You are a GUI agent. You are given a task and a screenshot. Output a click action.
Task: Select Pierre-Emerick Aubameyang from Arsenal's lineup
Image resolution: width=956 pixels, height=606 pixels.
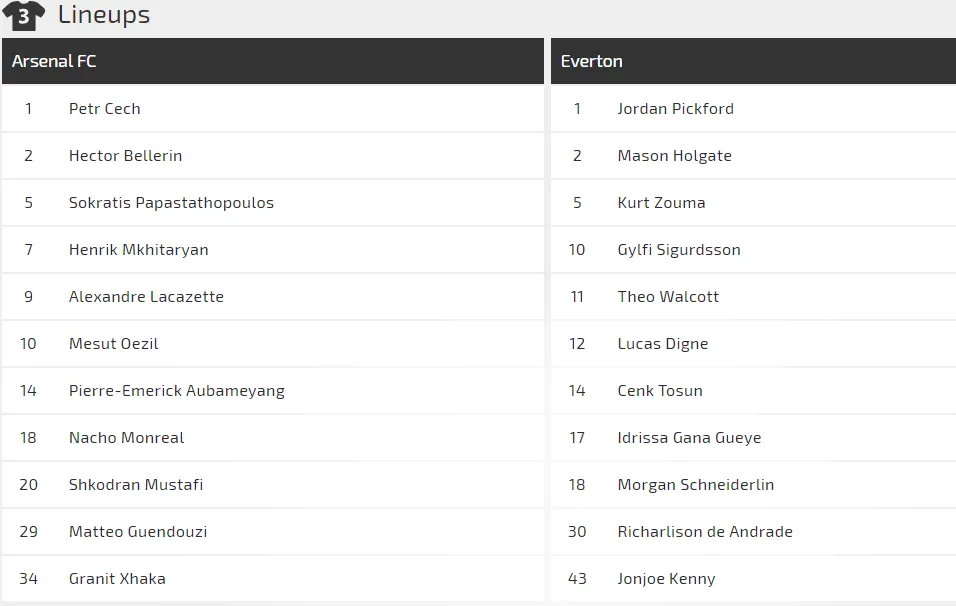pos(176,391)
